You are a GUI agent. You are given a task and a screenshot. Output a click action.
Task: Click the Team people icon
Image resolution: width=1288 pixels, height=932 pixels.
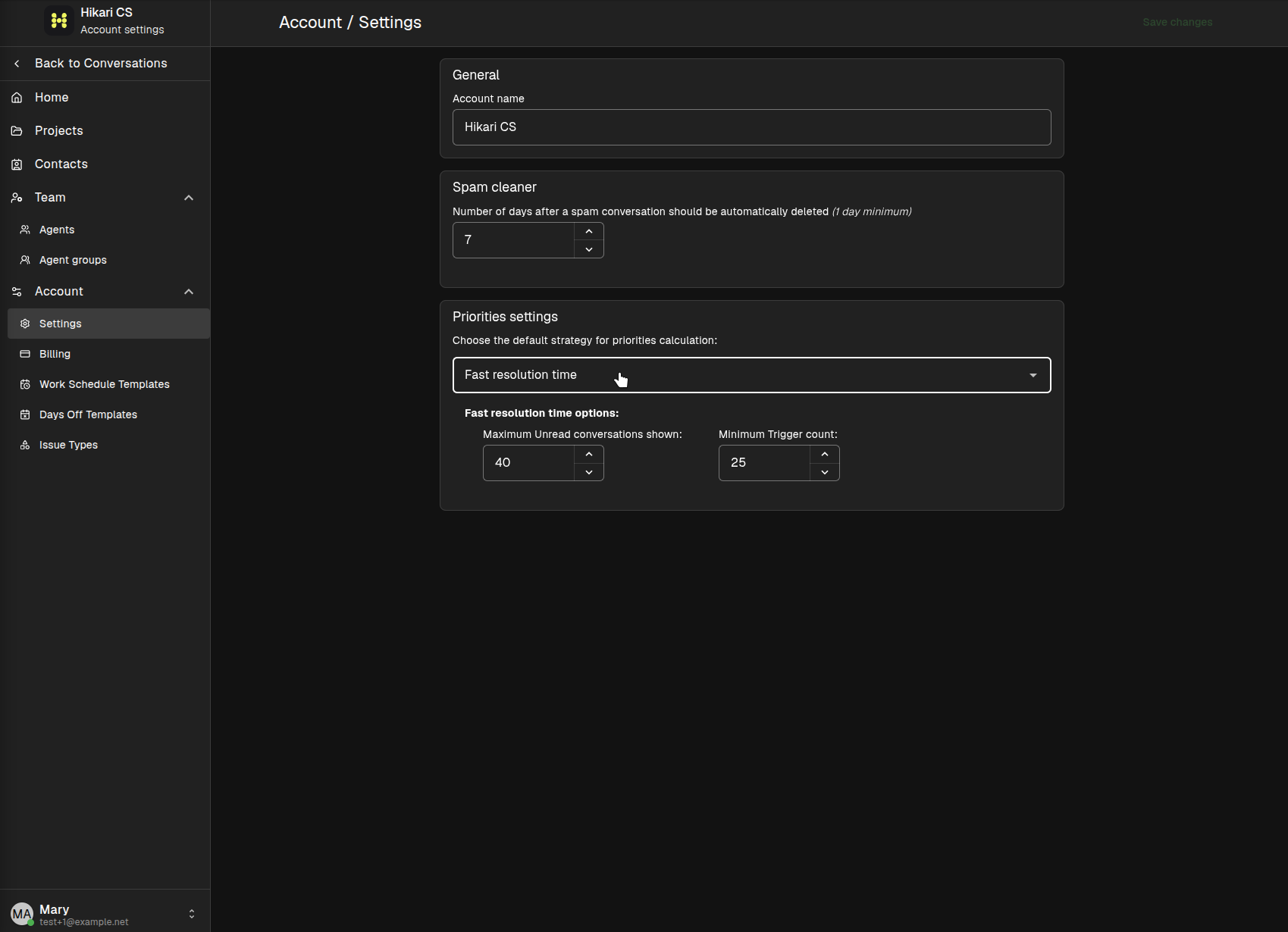point(17,198)
